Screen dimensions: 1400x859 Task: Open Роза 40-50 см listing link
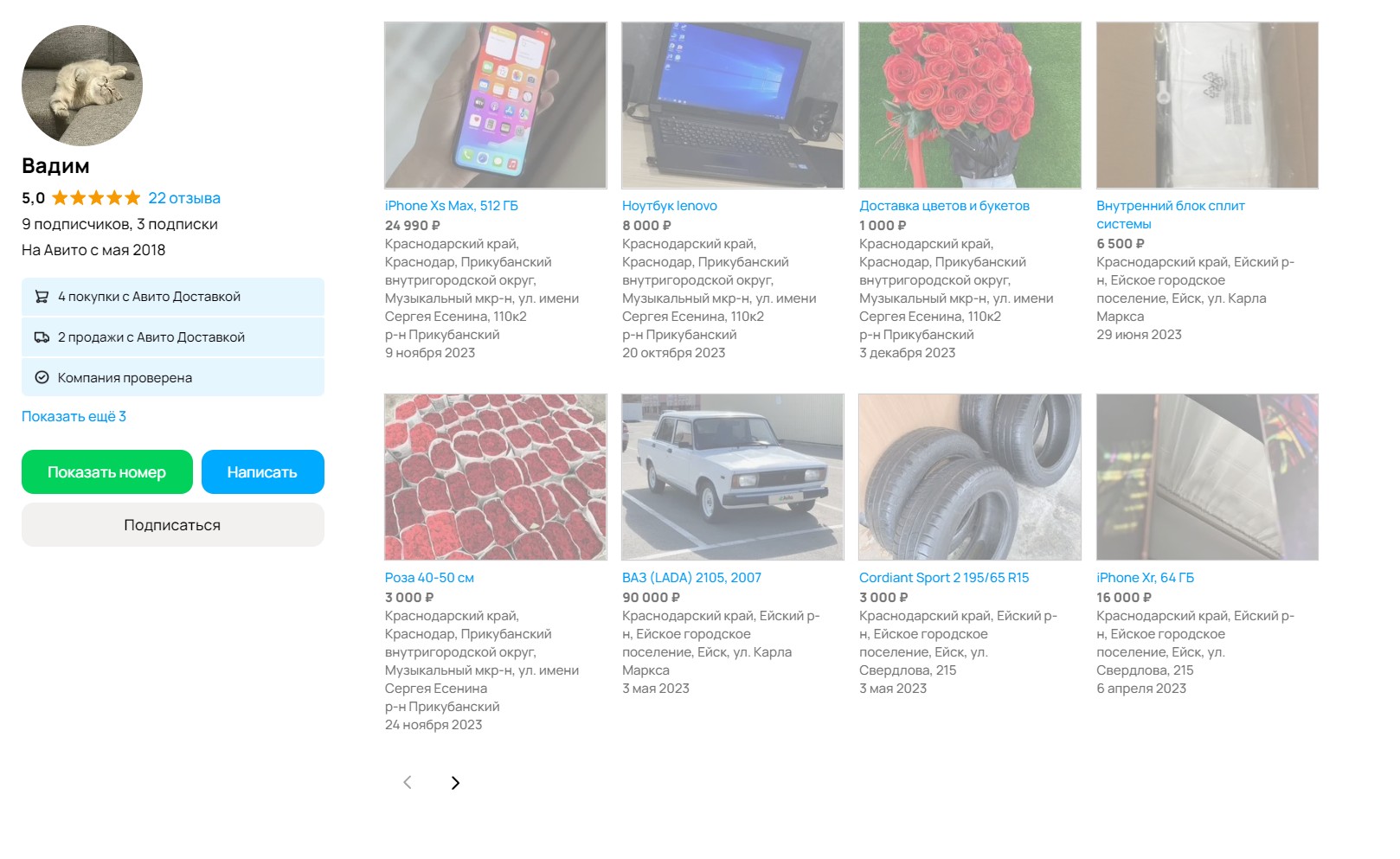429,578
